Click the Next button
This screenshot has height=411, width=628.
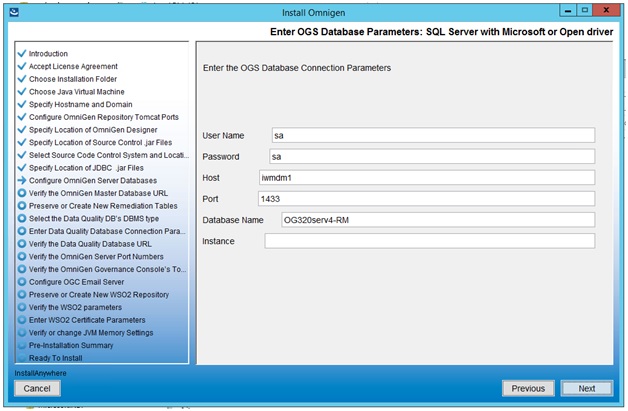tap(586, 388)
